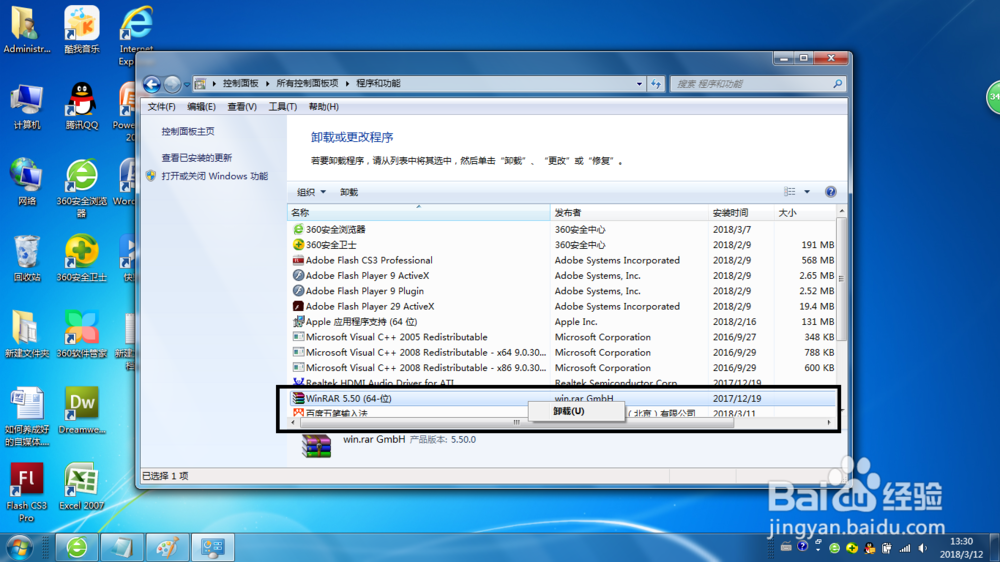Screen dimensions: 1000x562
Task: Open the Paint taskbar button
Action: [167, 547]
